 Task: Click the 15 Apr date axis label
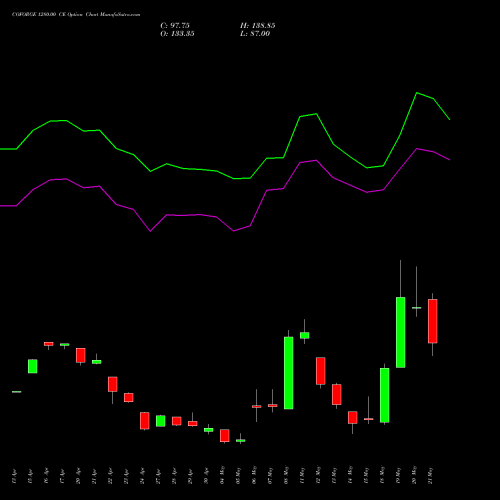click(x=30, y=476)
